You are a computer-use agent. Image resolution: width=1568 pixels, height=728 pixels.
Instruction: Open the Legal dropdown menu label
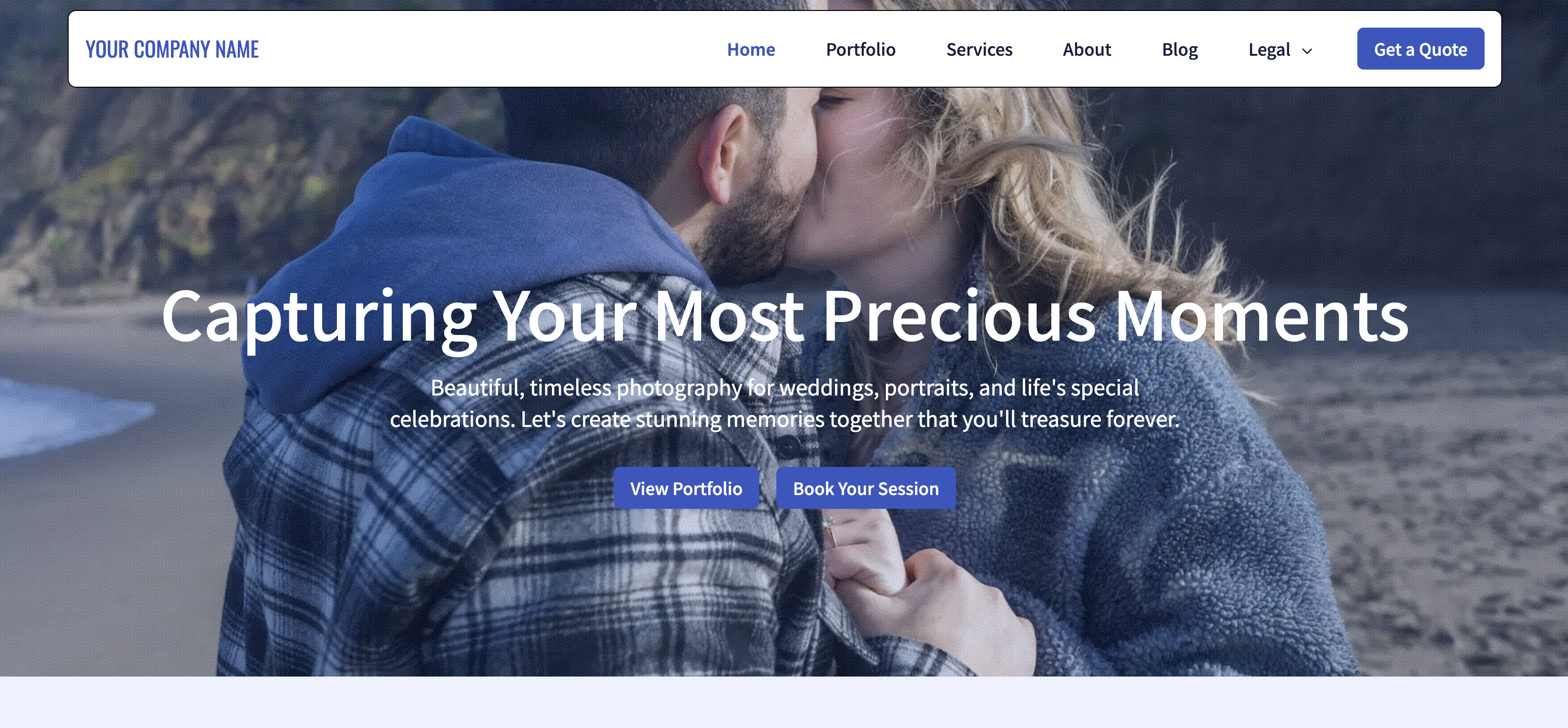[x=1269, y=49]
